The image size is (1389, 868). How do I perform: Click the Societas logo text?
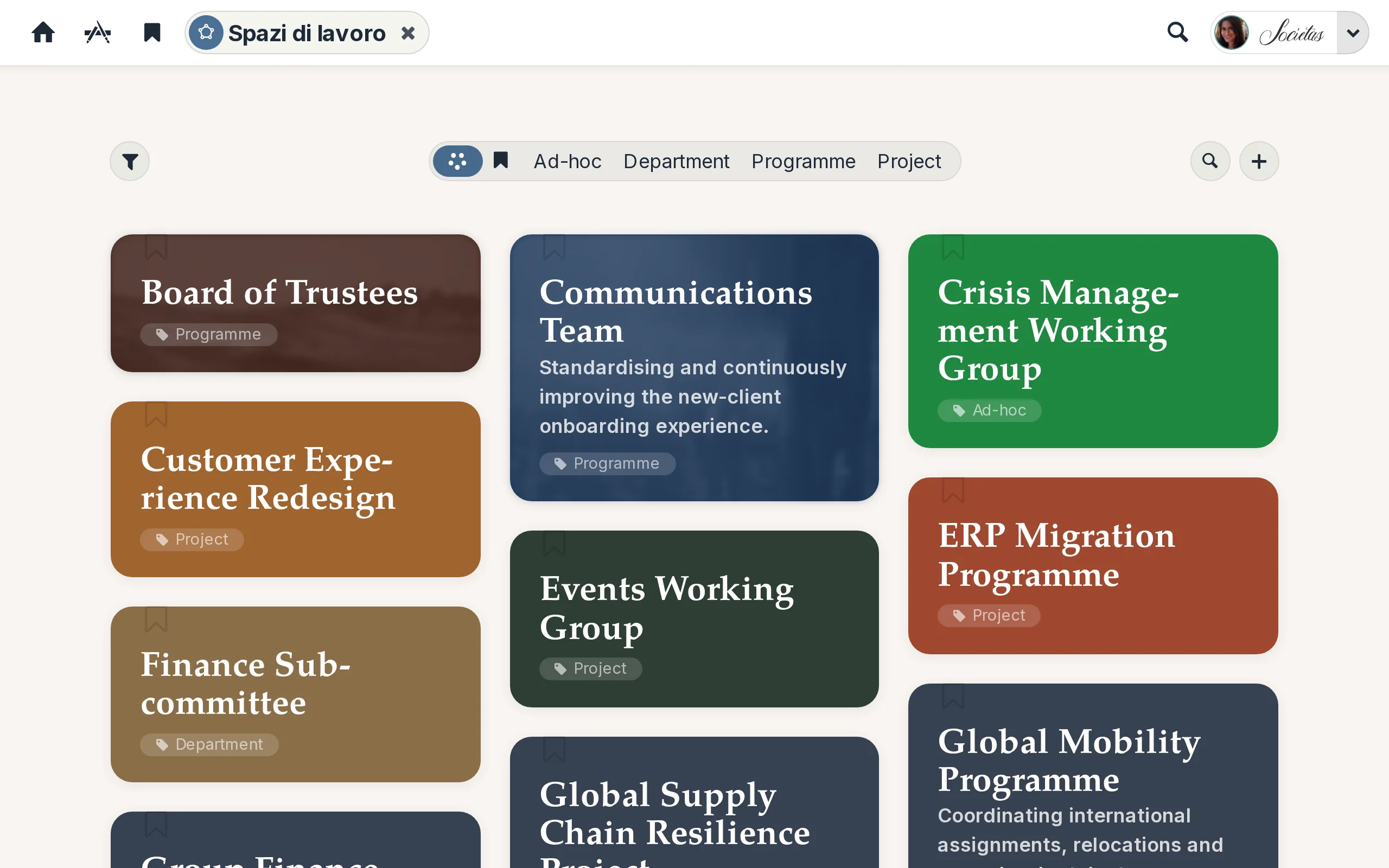pyautogui.click(x=1291, y=33)
